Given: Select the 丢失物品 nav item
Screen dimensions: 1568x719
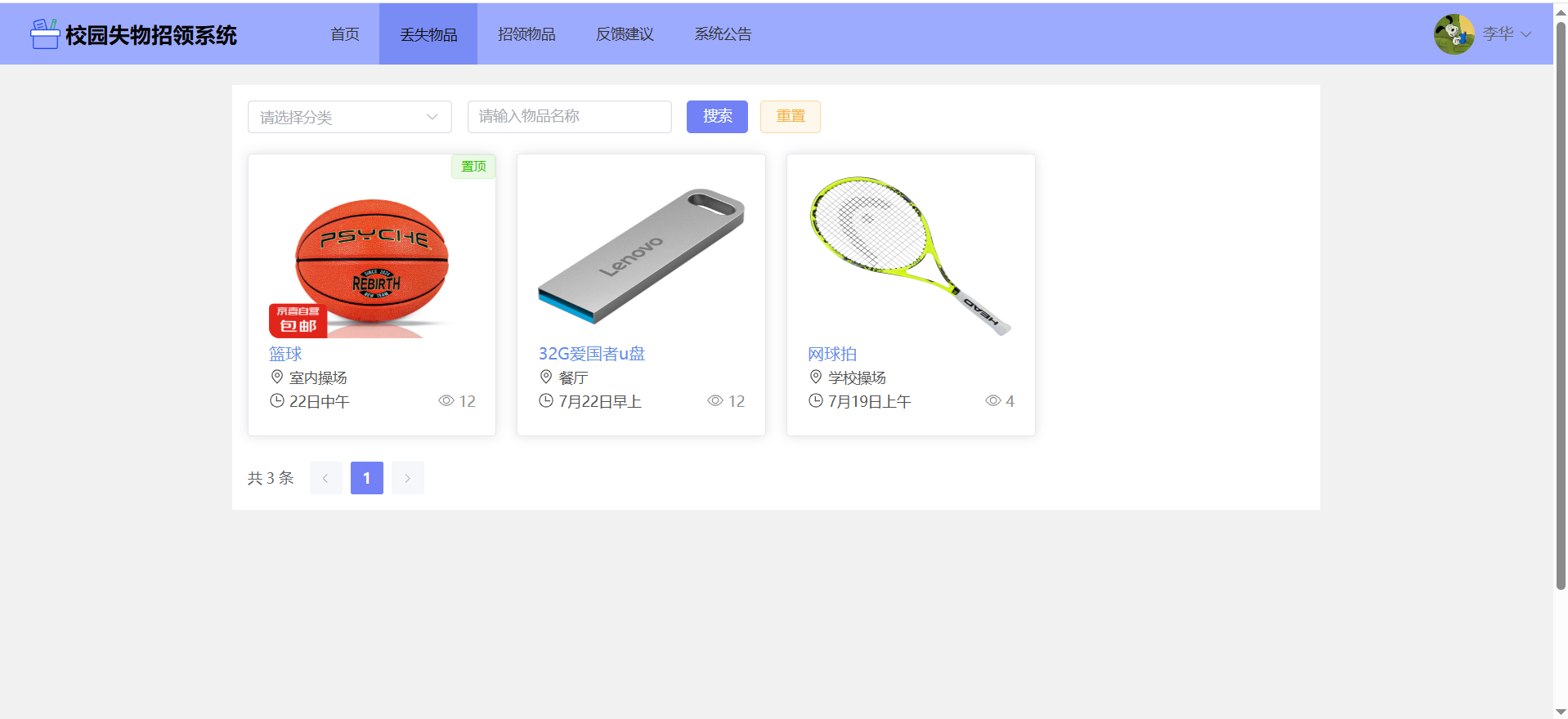Looking at the screenshot, I should pos(428,34).
